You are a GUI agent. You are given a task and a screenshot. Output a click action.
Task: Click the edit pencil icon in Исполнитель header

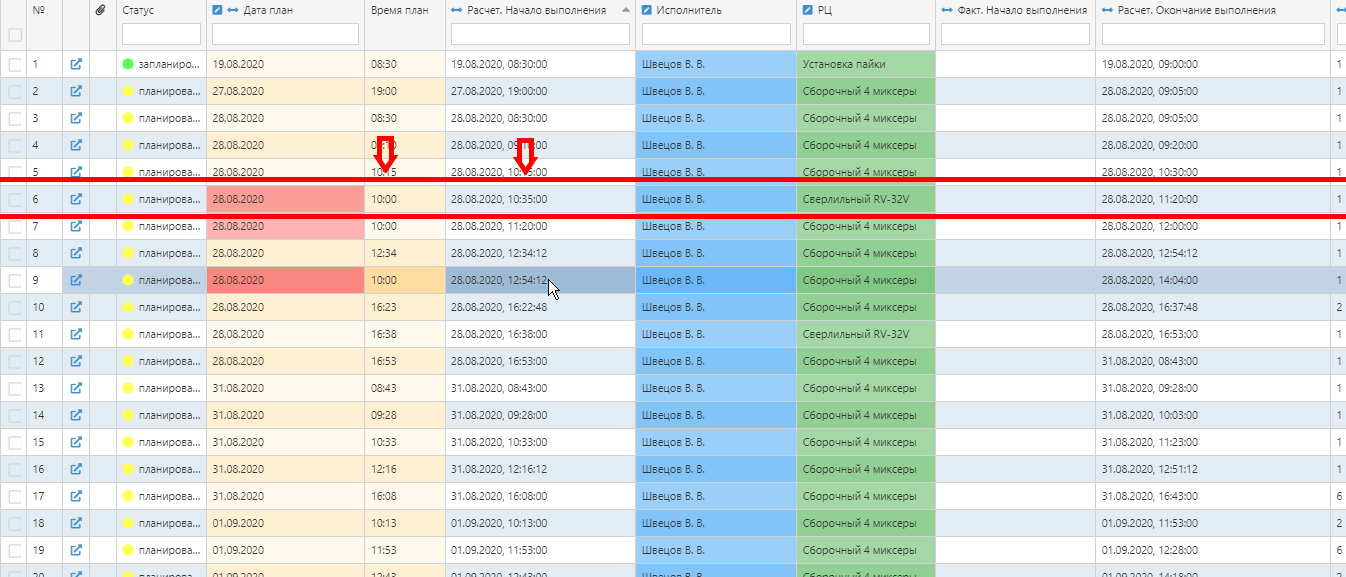647,10
